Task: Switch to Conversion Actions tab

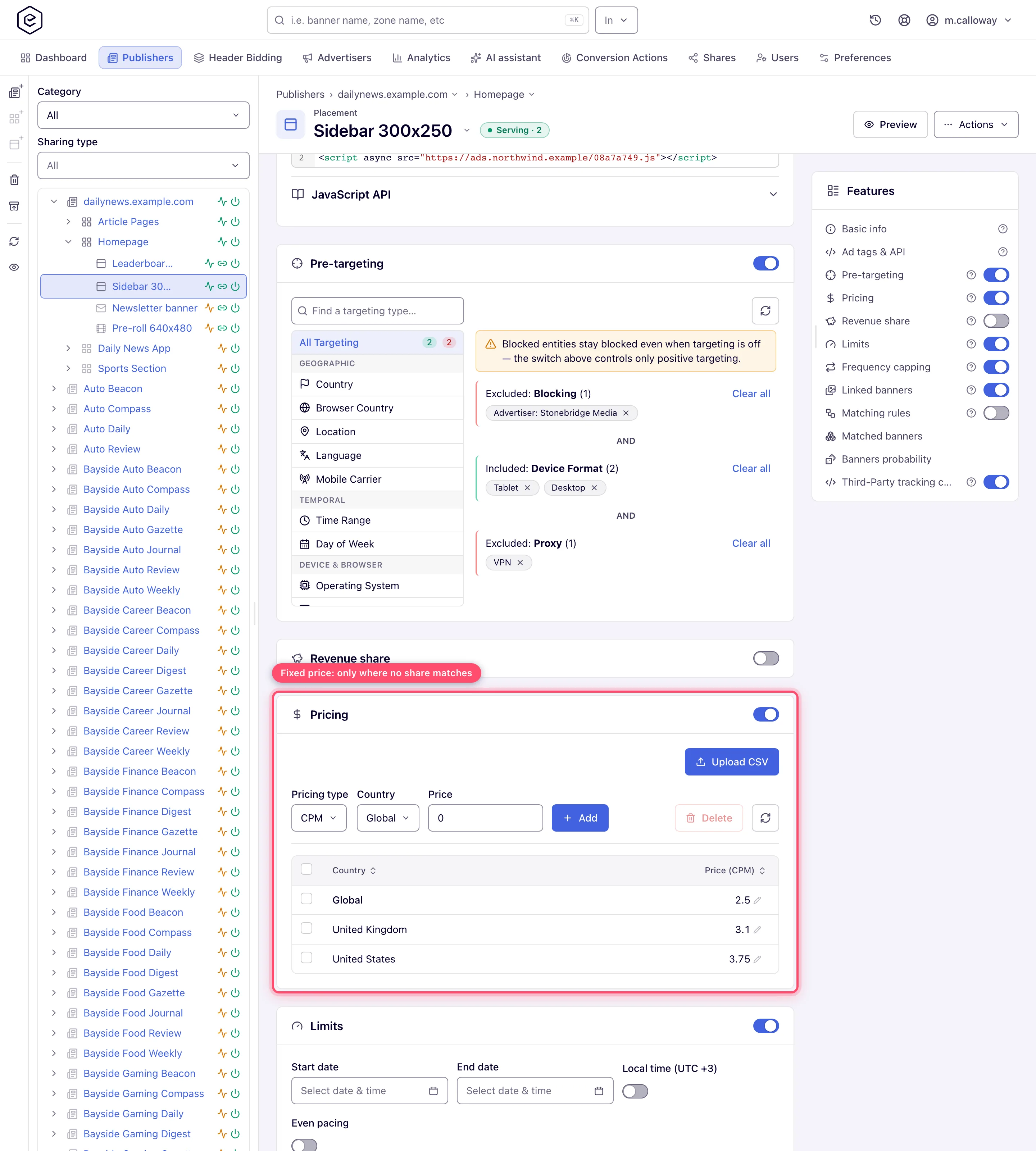Action: 614,58
